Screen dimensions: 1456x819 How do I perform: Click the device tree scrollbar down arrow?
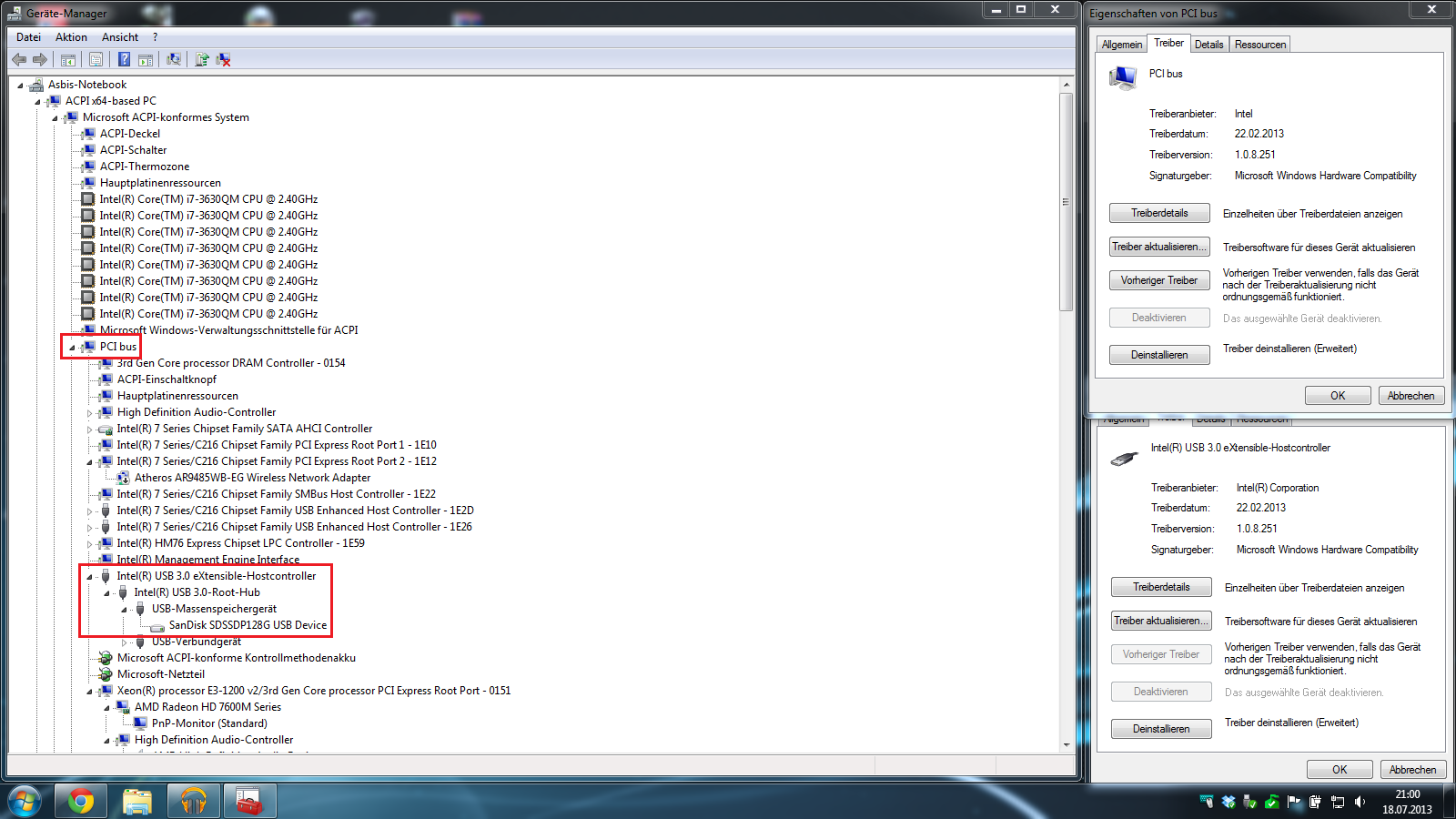pos(1067,744)
